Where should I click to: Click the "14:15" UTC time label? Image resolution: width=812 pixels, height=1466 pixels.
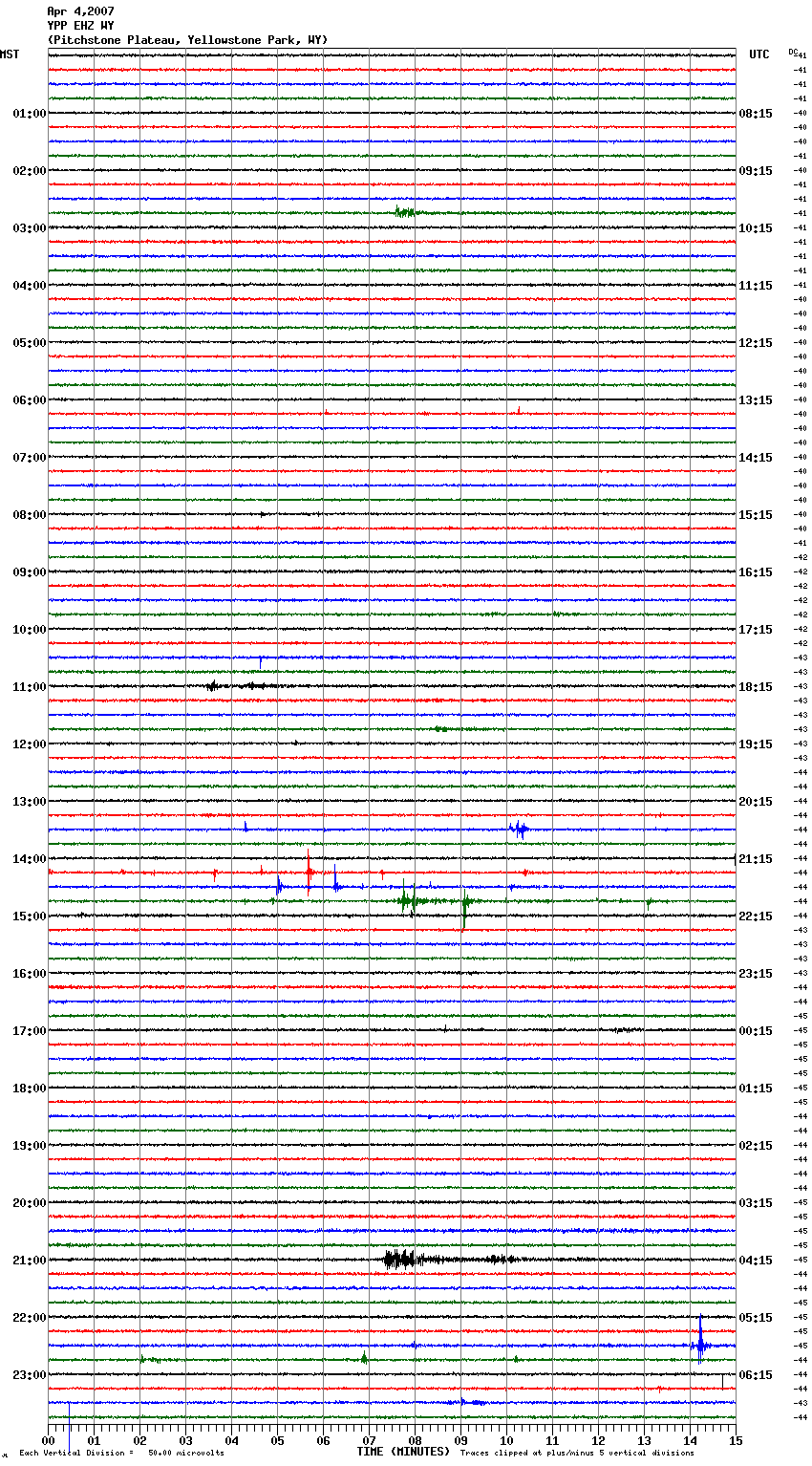[756, 458]
